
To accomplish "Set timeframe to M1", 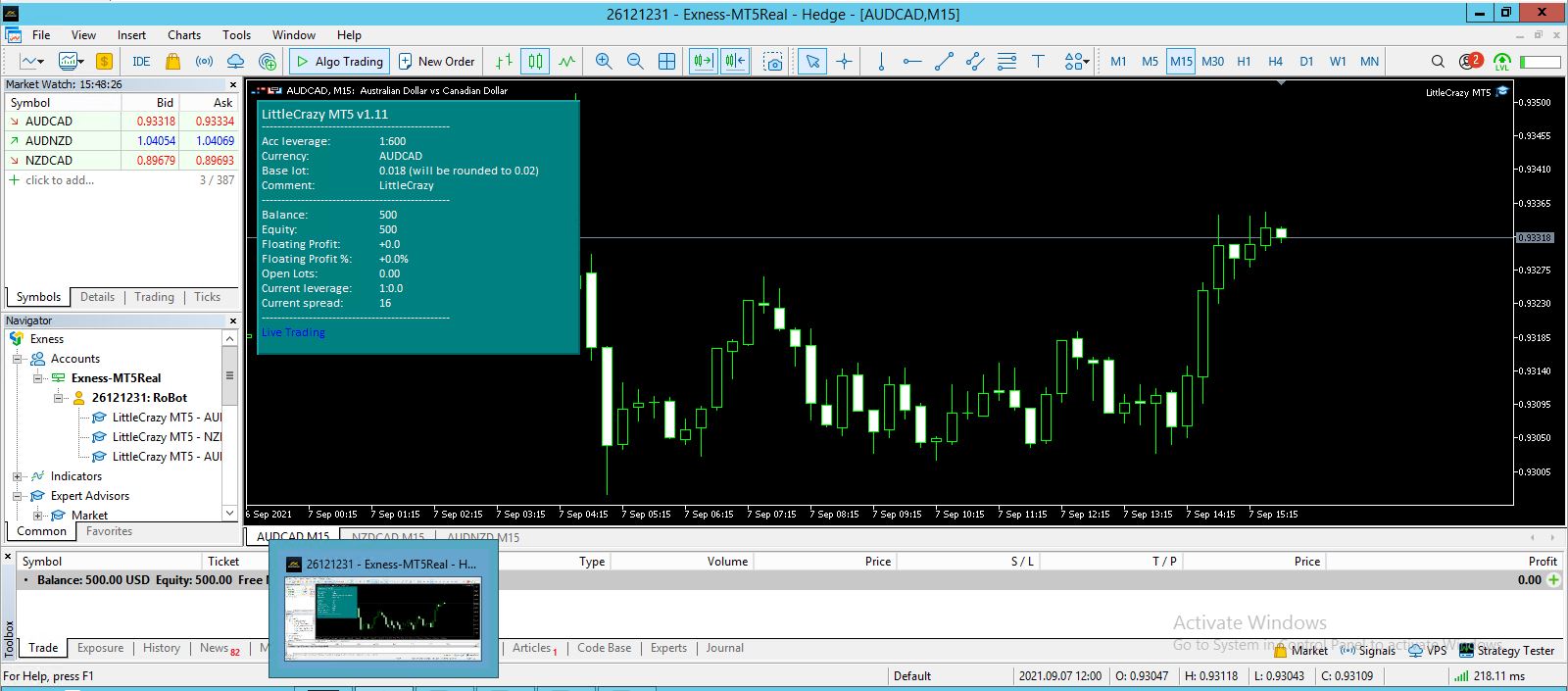I will [1118, 61].
